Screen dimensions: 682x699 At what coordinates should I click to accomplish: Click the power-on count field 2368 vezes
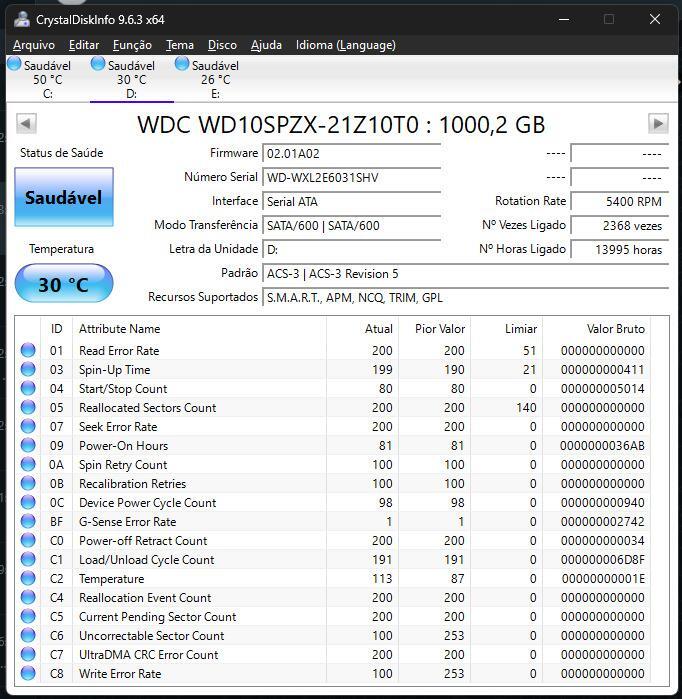[620, 226]
